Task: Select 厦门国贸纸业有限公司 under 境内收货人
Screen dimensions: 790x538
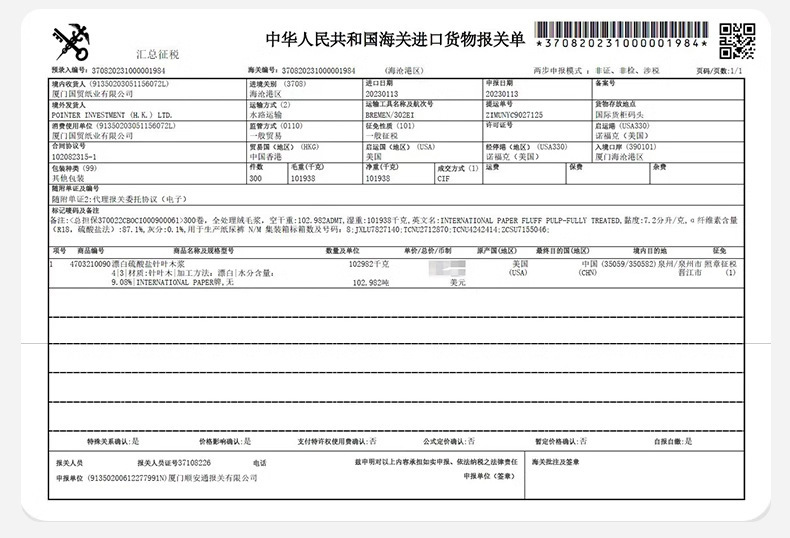Action: pos(92,94)
